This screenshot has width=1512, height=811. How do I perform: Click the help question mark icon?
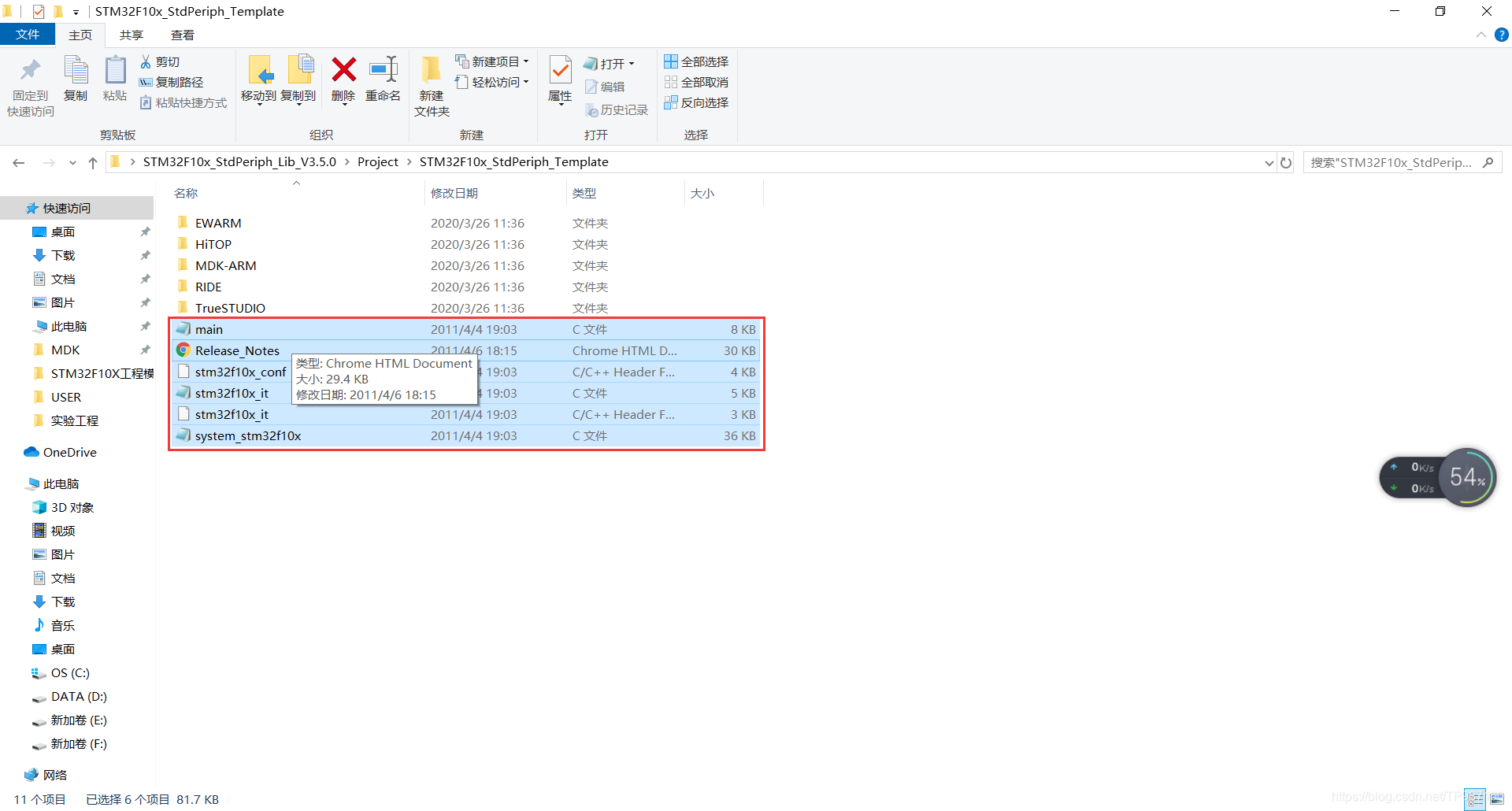[1502, 35]
